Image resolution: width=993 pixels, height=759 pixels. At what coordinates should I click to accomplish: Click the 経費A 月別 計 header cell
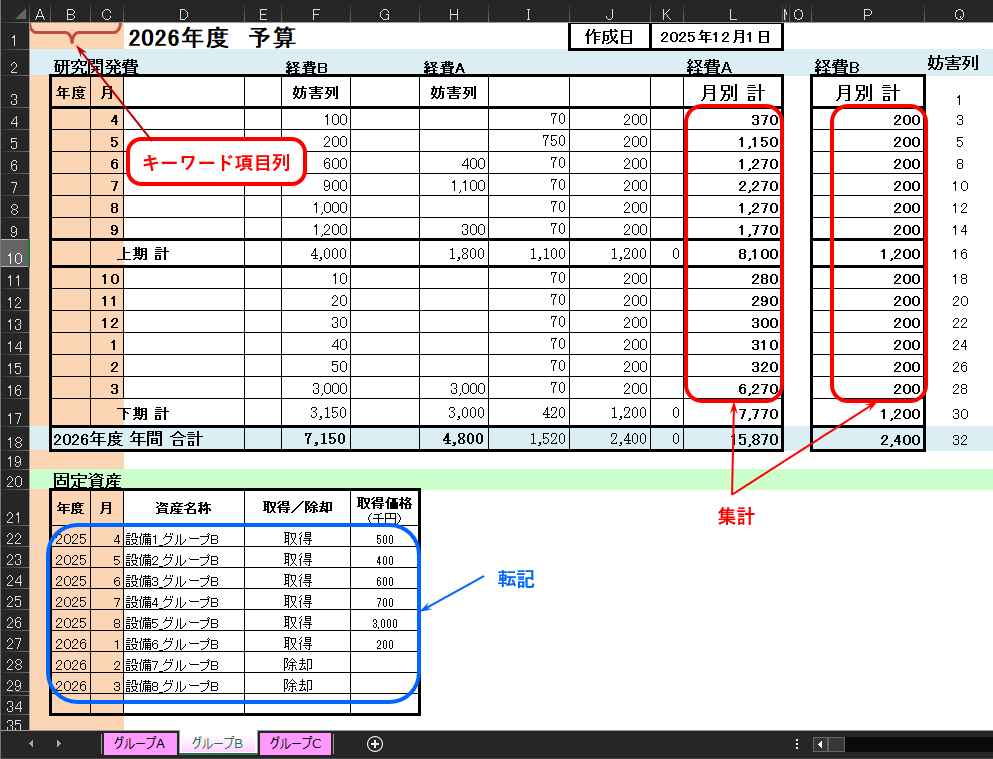point(733,92)
